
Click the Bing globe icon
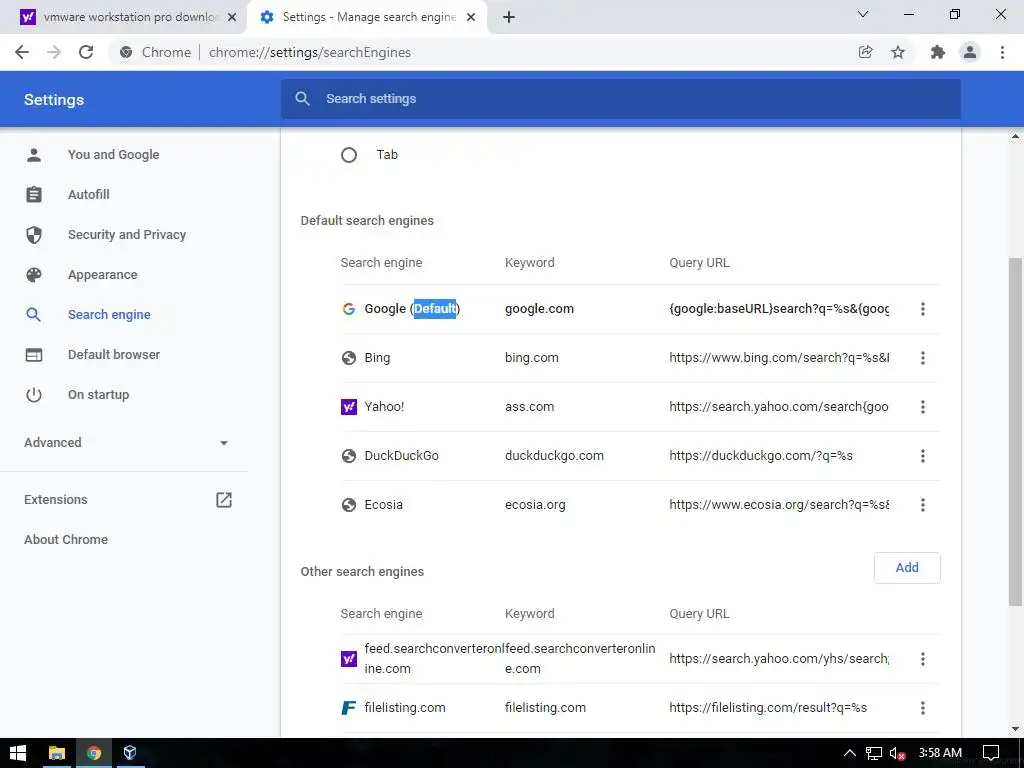click(x=349, y=358)
